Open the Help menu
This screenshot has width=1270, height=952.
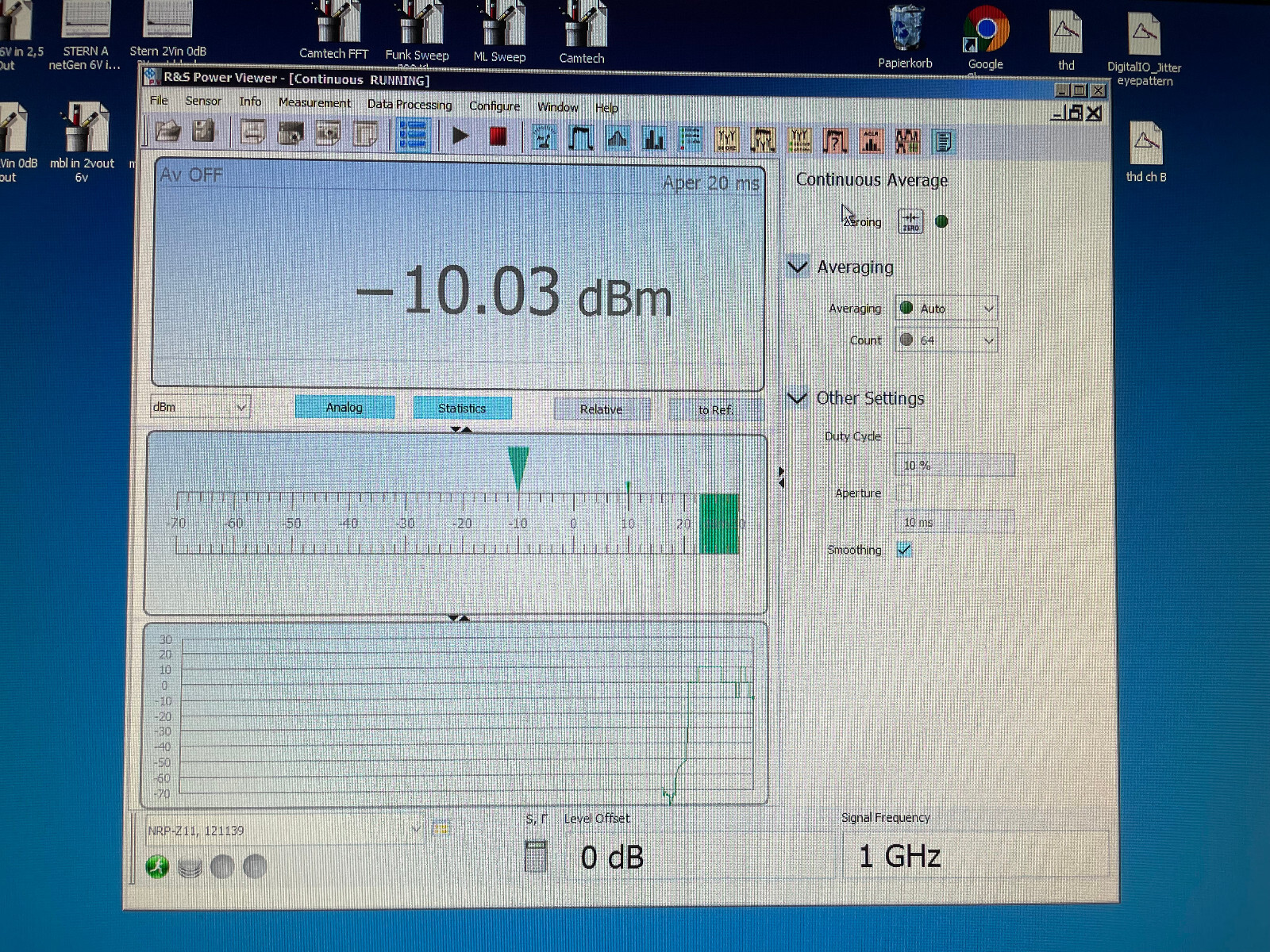[606, 107]
